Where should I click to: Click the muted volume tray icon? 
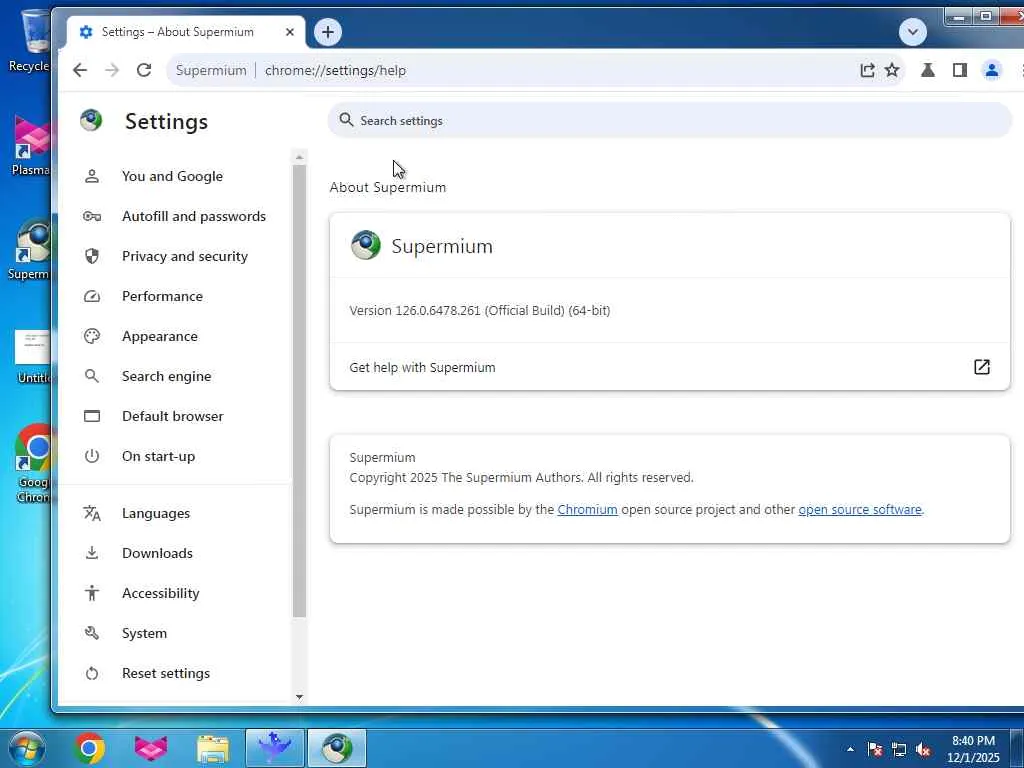[923, 749]
